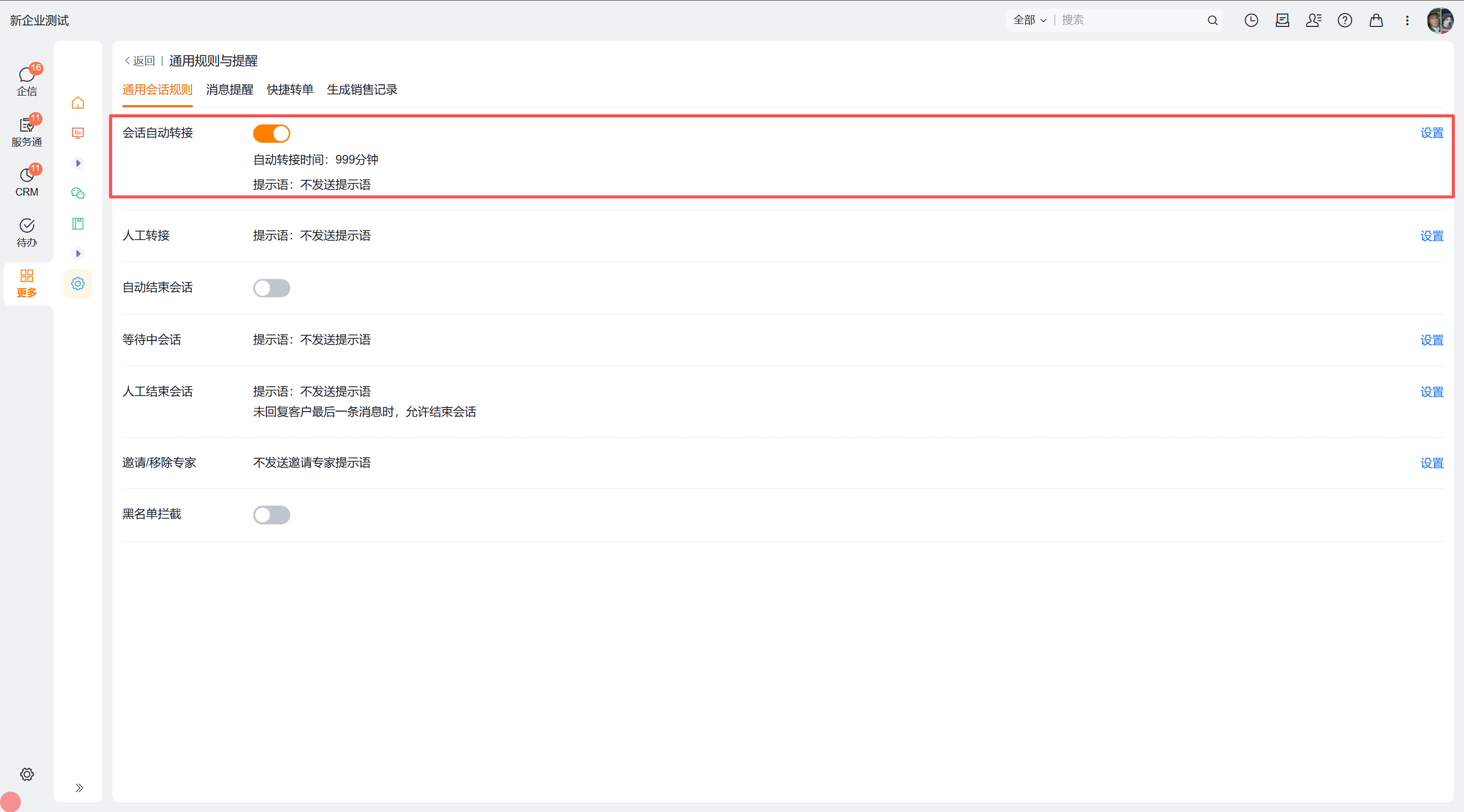Open the 全部 search scope dropdown
Viewport: 1464px width, 812px height.
[x=1029, y=20]
